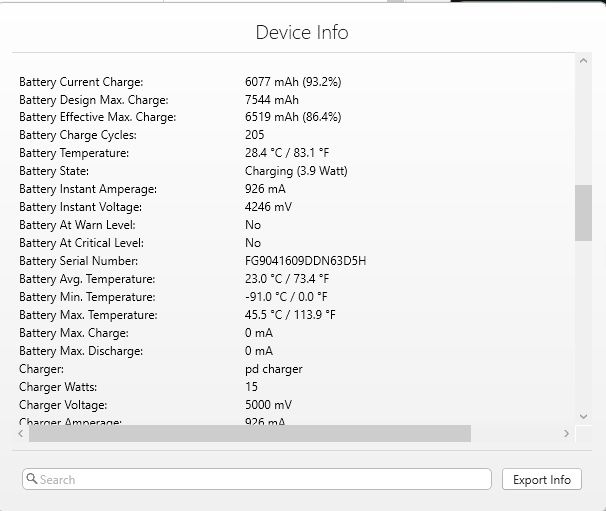Select value 4246 mV
The height and width of the screenshot is (511, 606).
268,207
